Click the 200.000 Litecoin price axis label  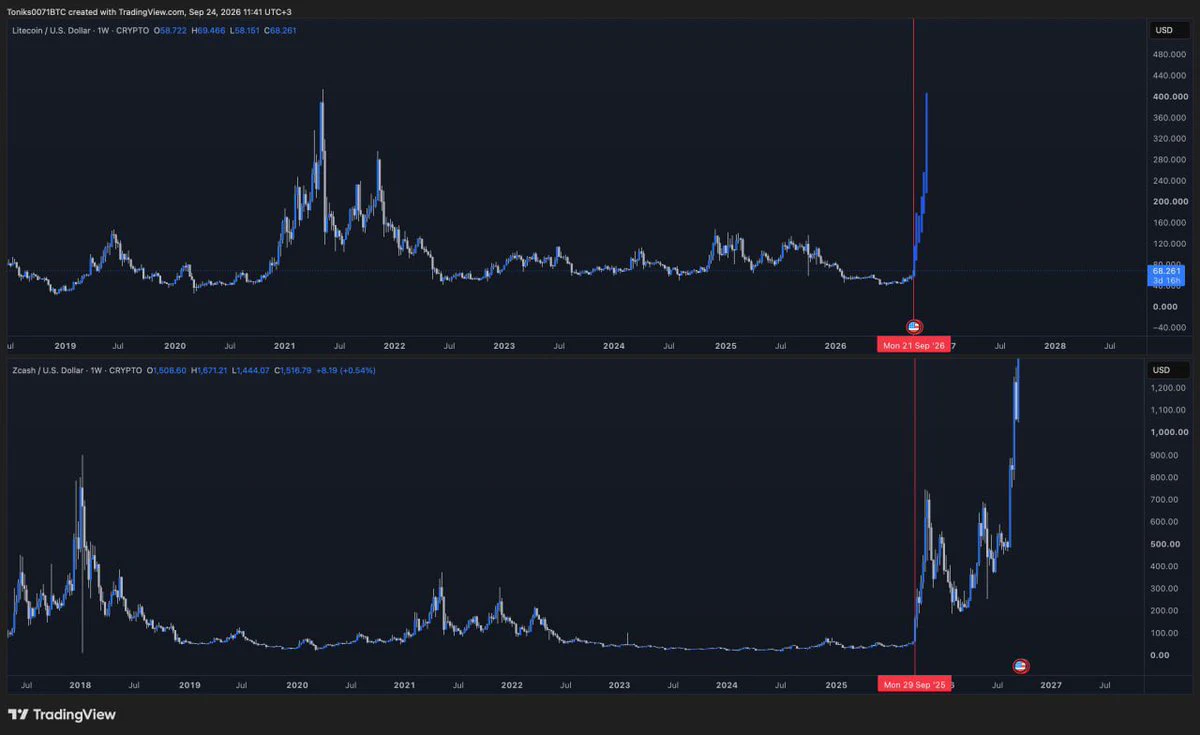pos(1168,201)
